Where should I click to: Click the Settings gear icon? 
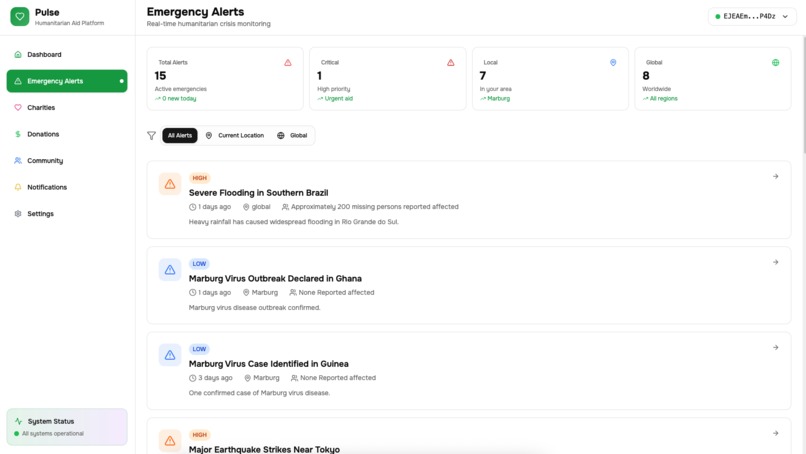[18, 213]
